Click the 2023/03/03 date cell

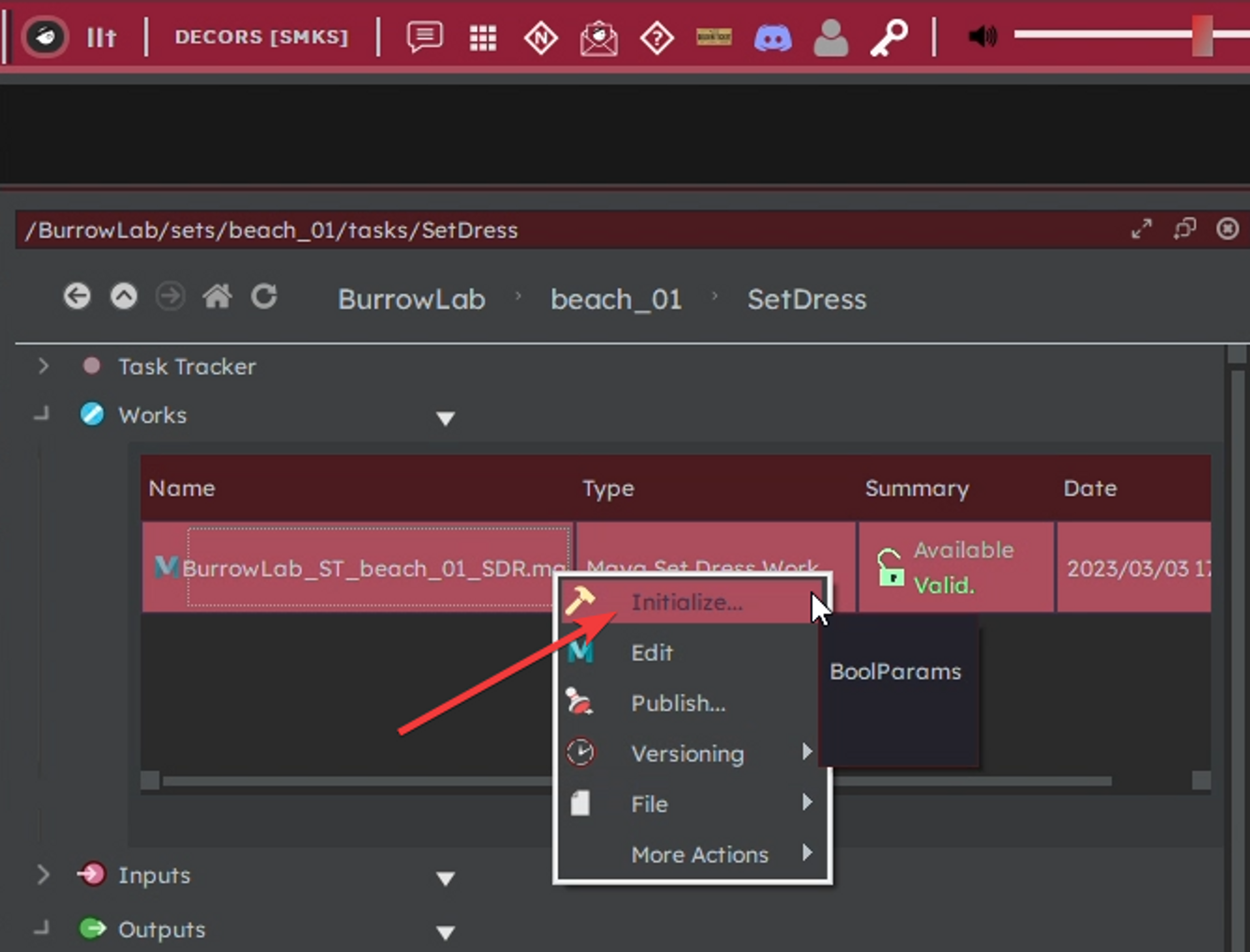point(1134,567)
